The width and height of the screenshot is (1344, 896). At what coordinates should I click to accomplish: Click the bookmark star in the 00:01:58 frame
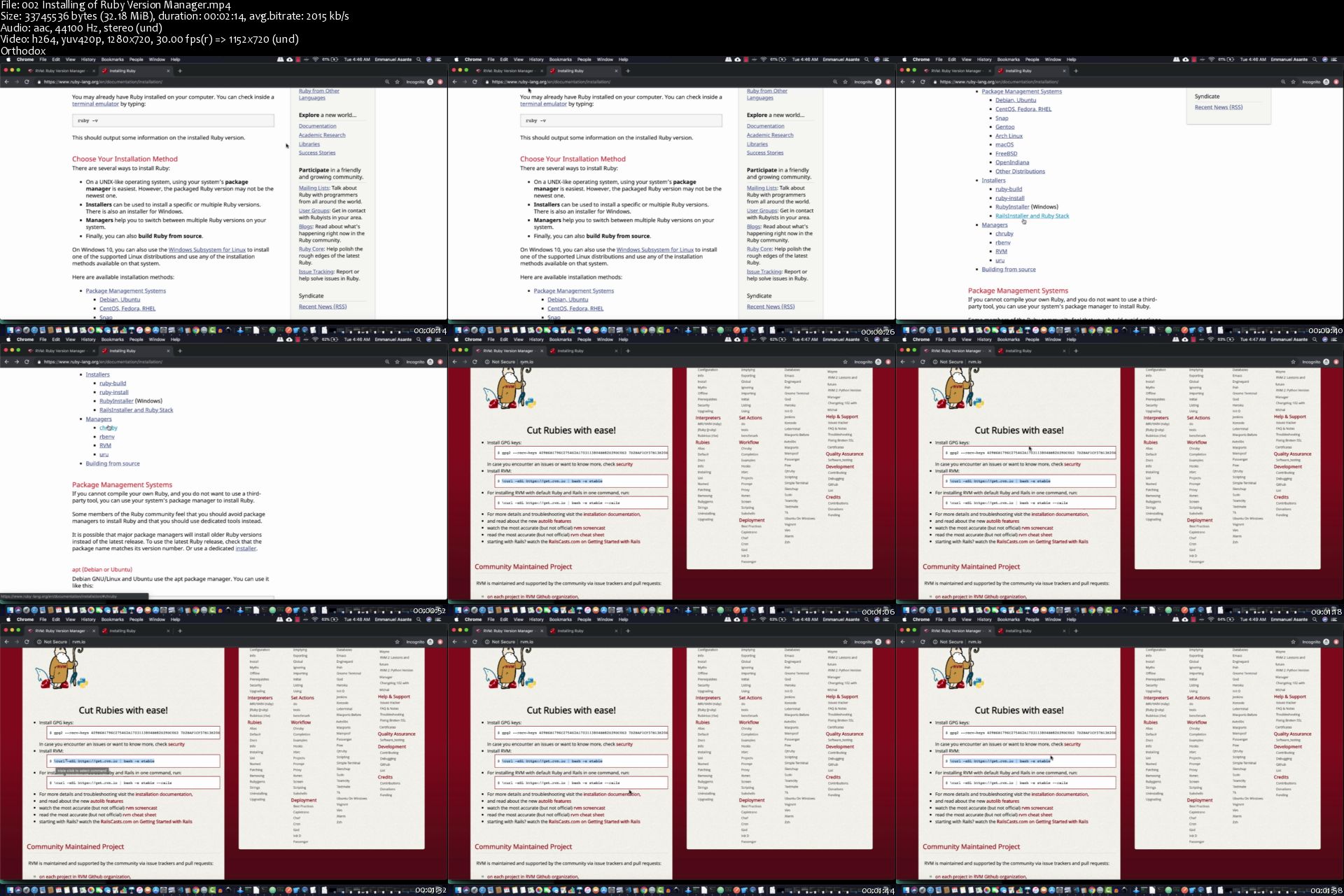(x=1293, y=642)
